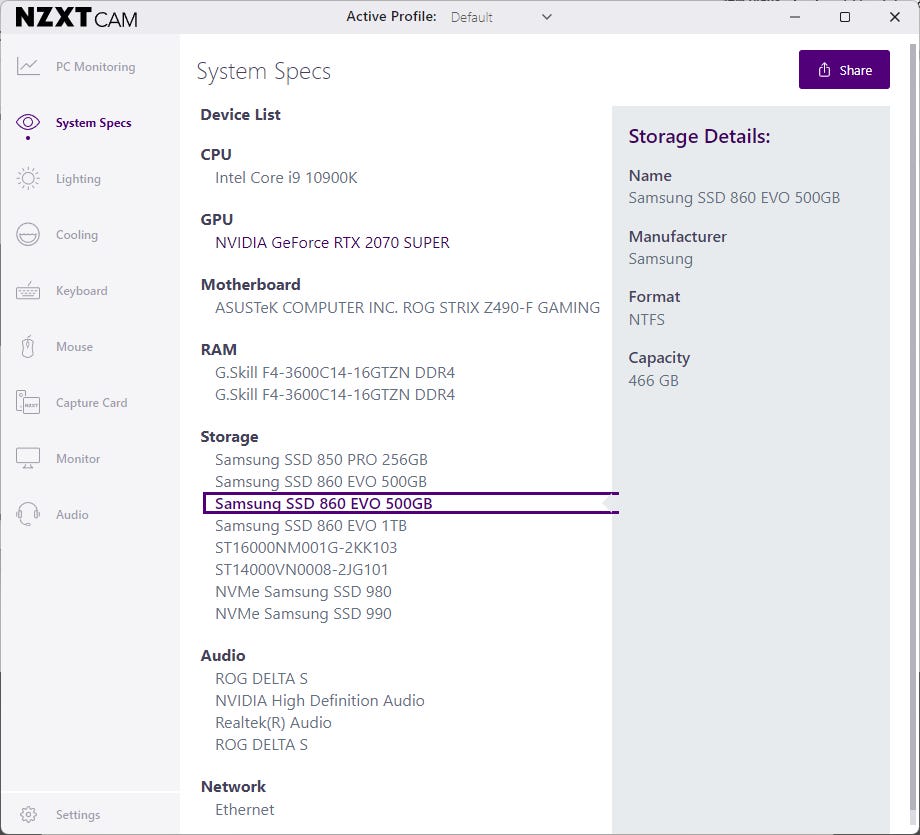
Task: Select Samsung SSD 850 PRO 256GB
Action: 321,460
